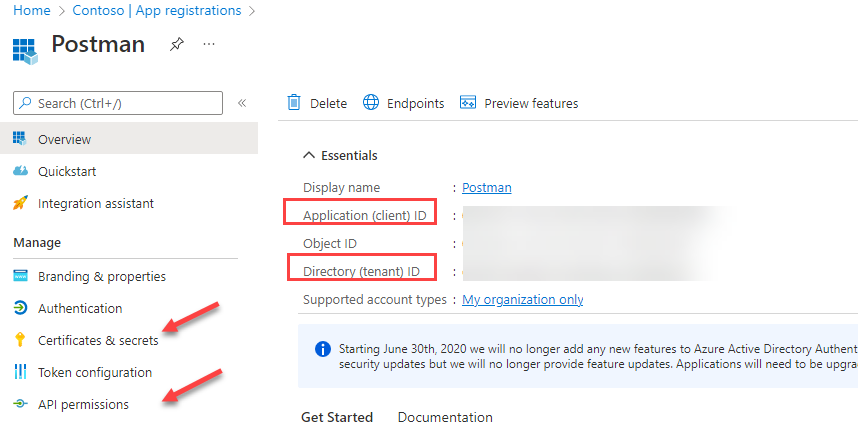This screenshot has width=858, height=426.
Task: Focus the Search (Ctrl+/) field
Action: point(118,103)
